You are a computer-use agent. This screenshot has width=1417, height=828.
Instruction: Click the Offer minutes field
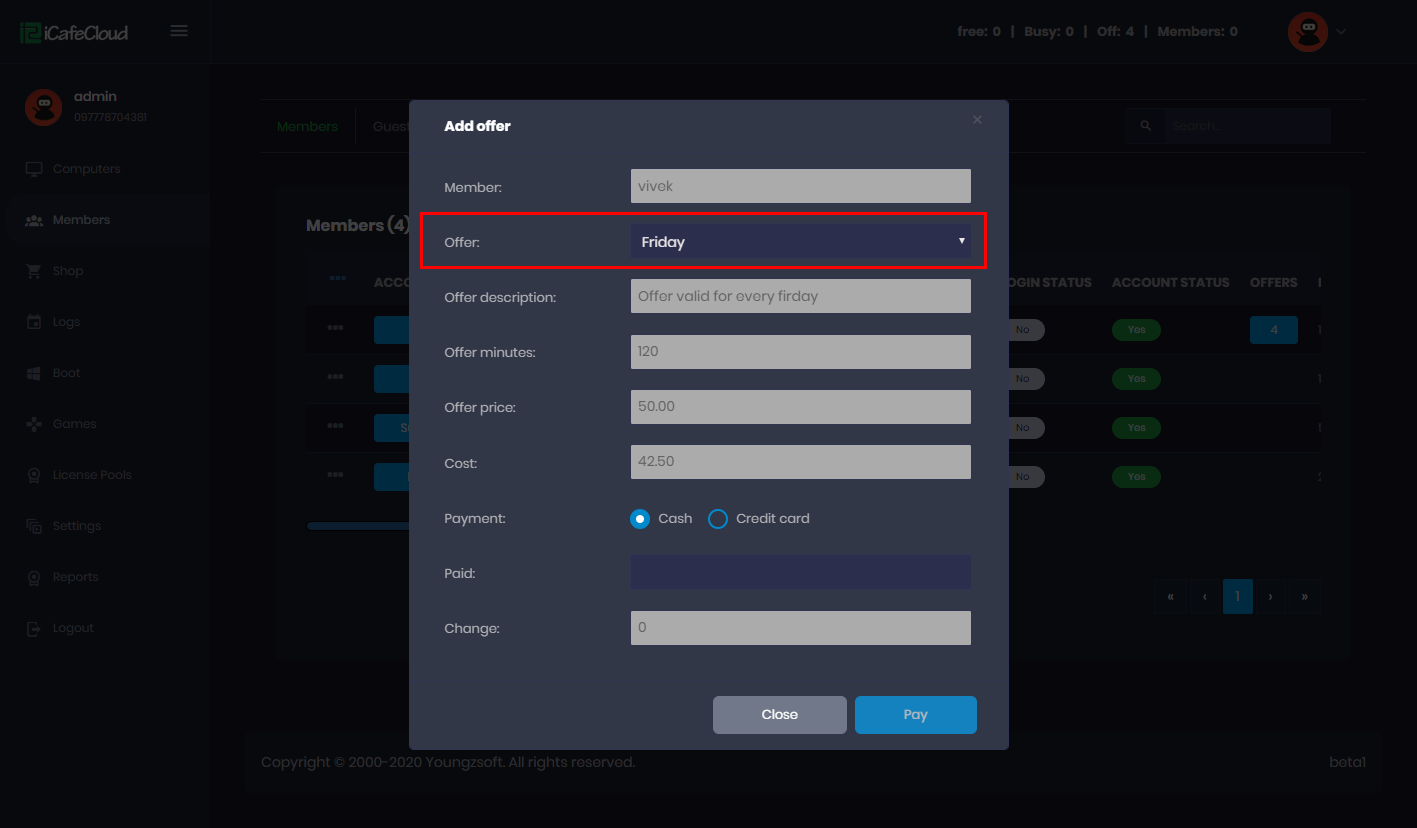pos(800,352)
